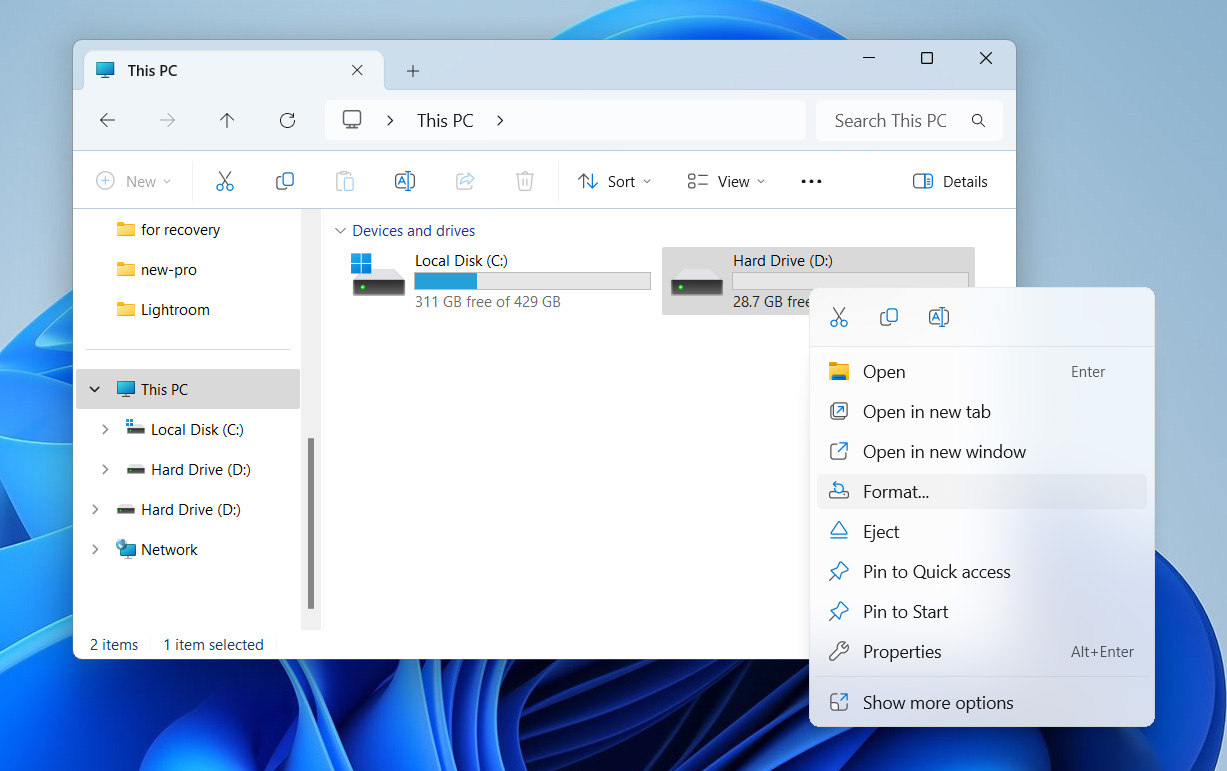Open the Sort dropdown

pyautogui.click(x=615, y=181)
